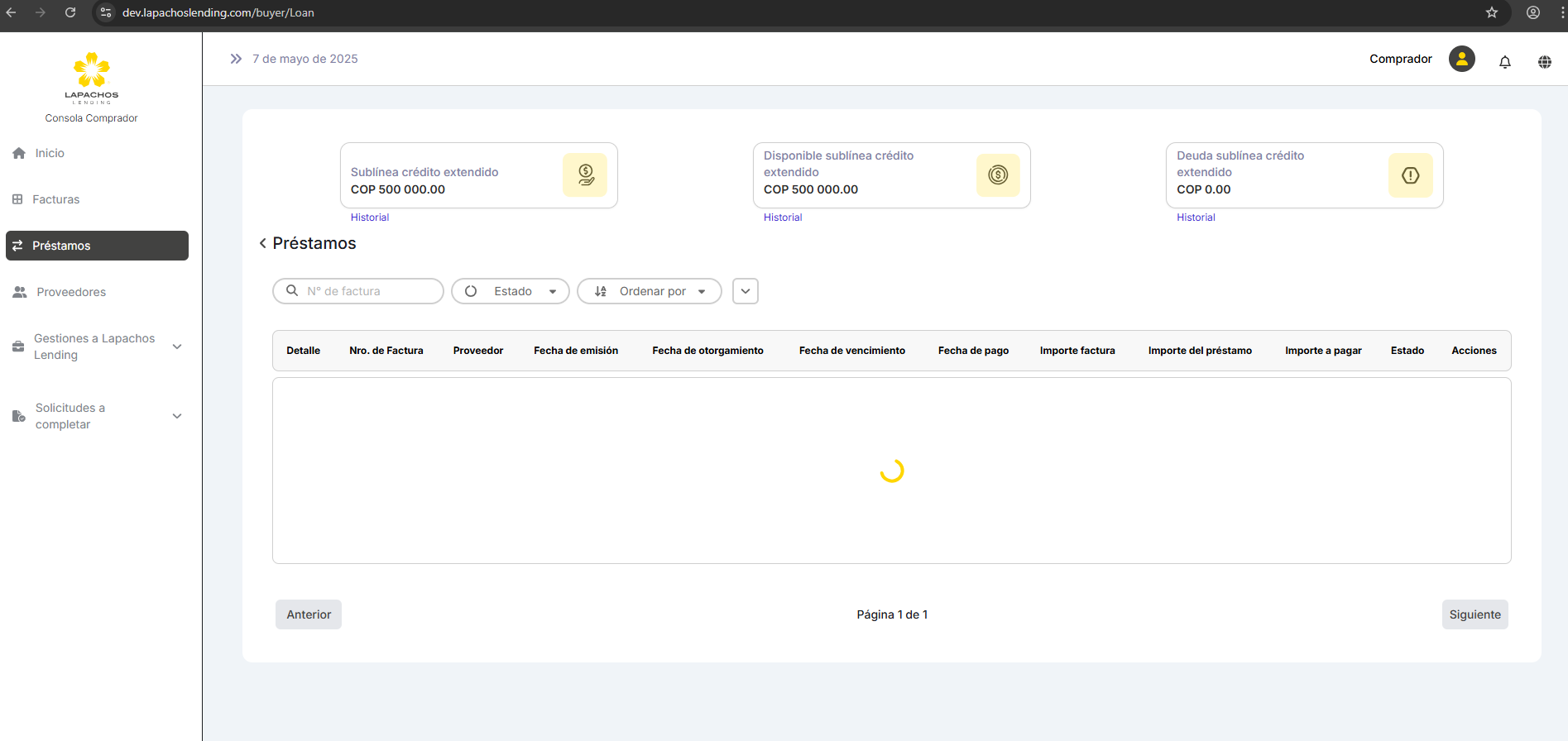
Task: Click the notification bell icon
Action: pos(1504,62)
